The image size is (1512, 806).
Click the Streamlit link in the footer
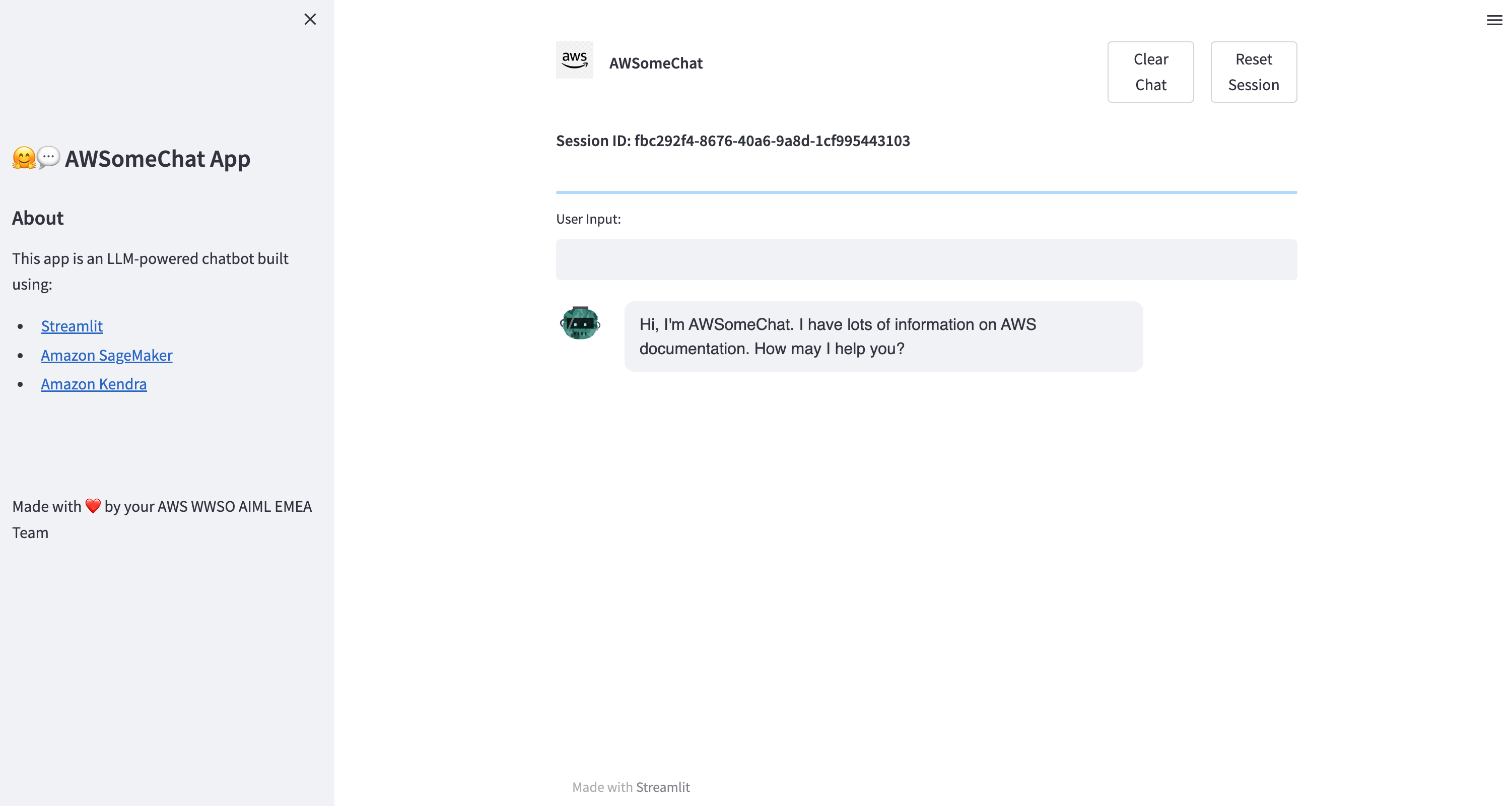point(663,787)
